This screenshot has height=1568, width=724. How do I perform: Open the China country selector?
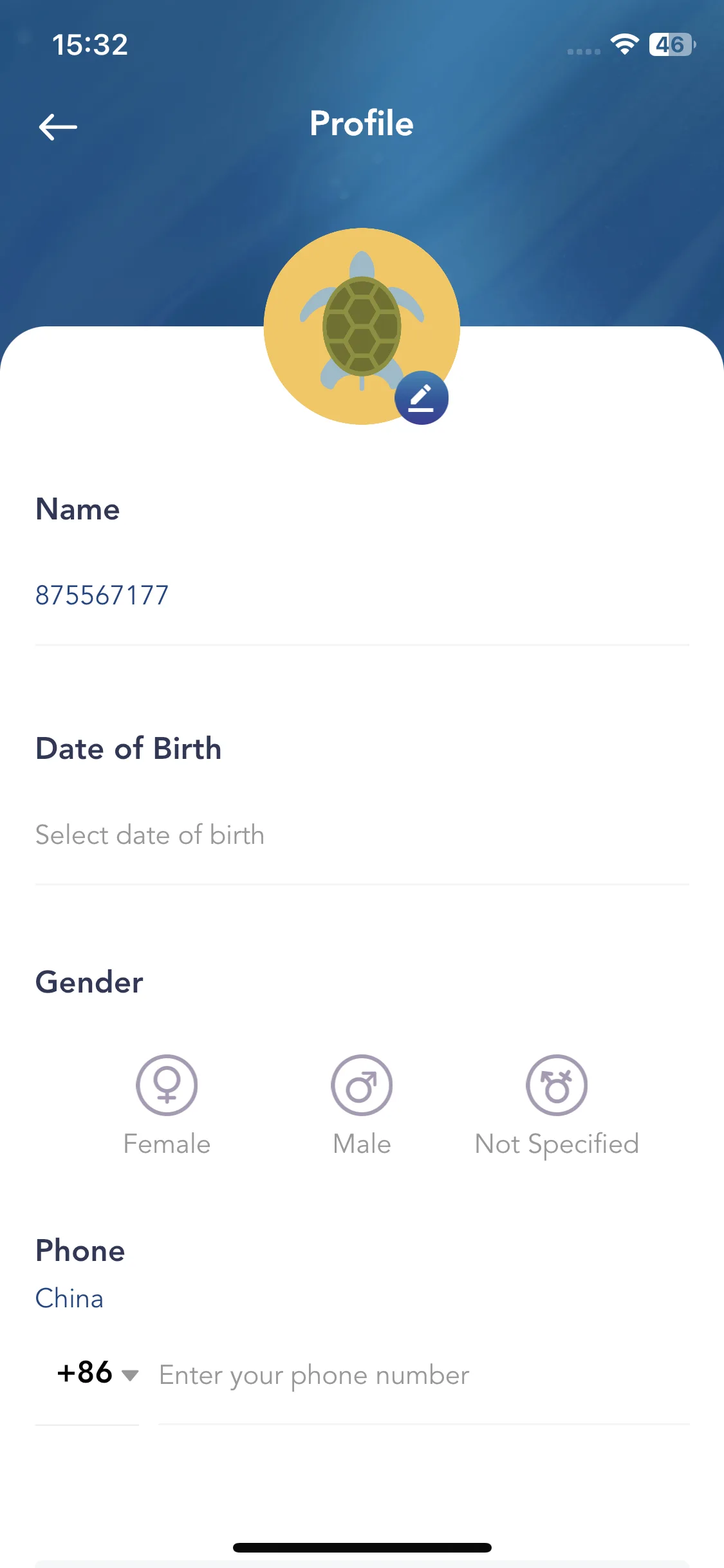(70, 1298)
